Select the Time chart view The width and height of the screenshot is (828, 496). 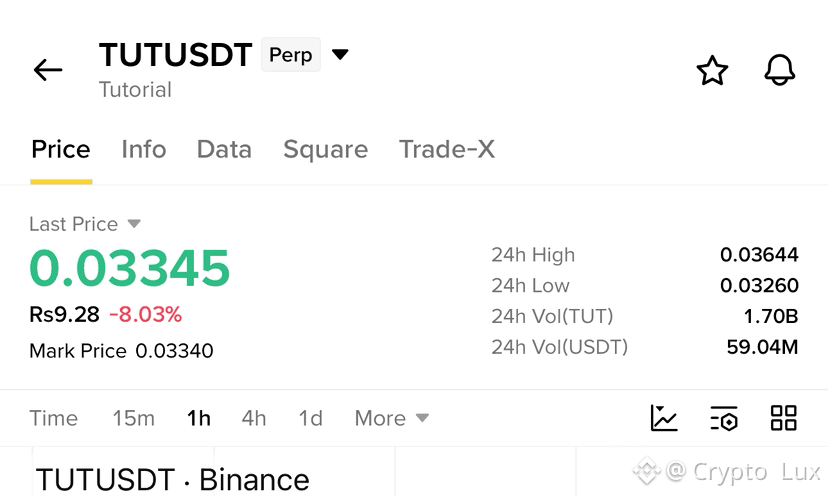(53, 418)
